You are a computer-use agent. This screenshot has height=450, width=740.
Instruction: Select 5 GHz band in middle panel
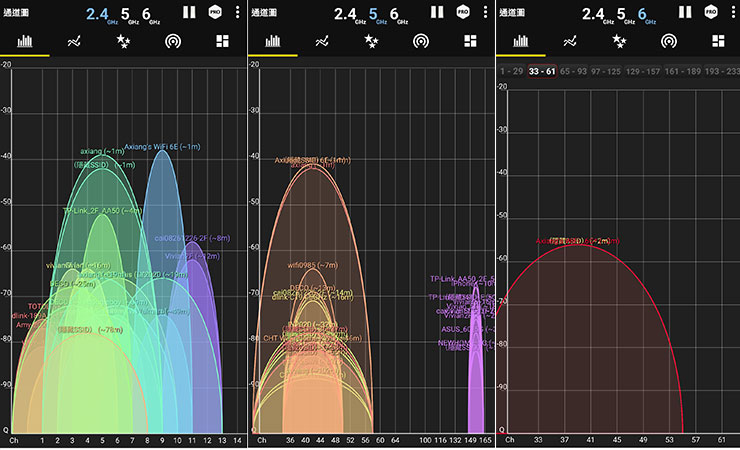[x=377, y=15]
